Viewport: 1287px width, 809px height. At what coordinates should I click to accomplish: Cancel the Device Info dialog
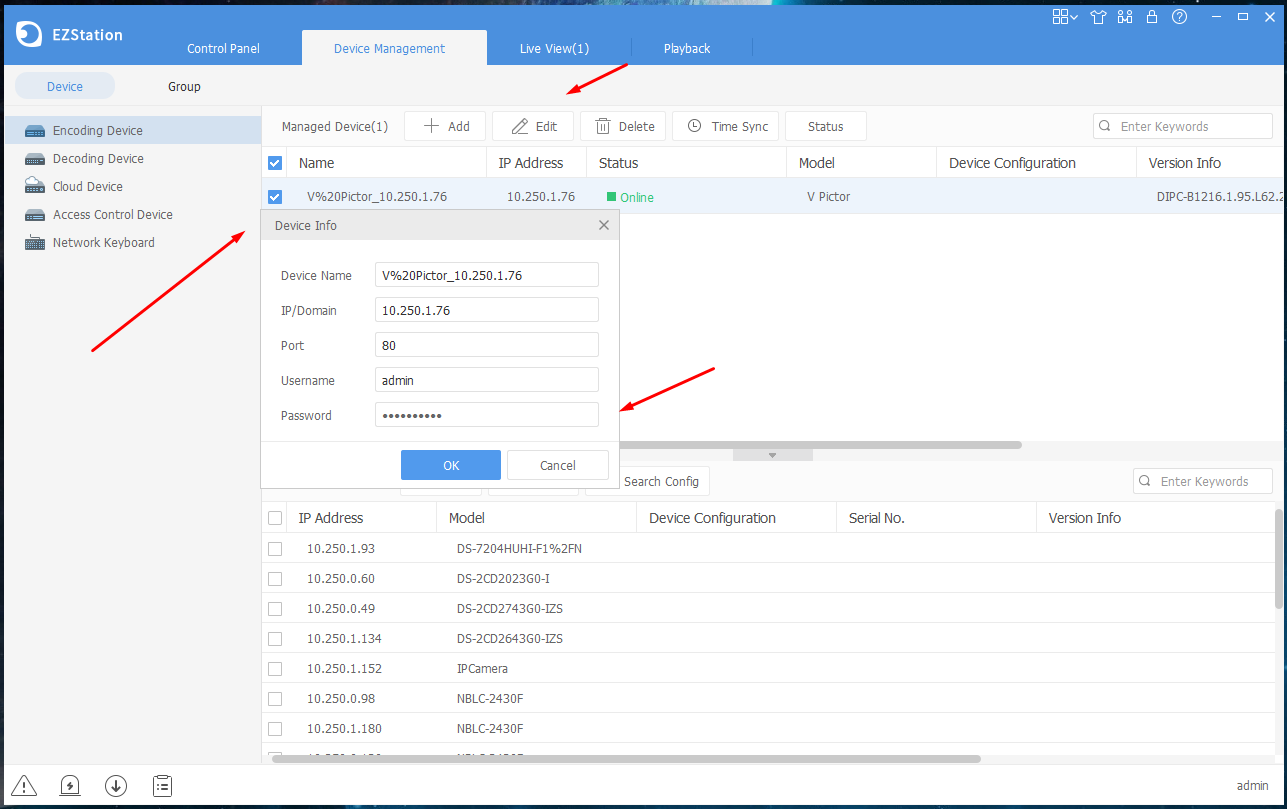pos(558,465)
